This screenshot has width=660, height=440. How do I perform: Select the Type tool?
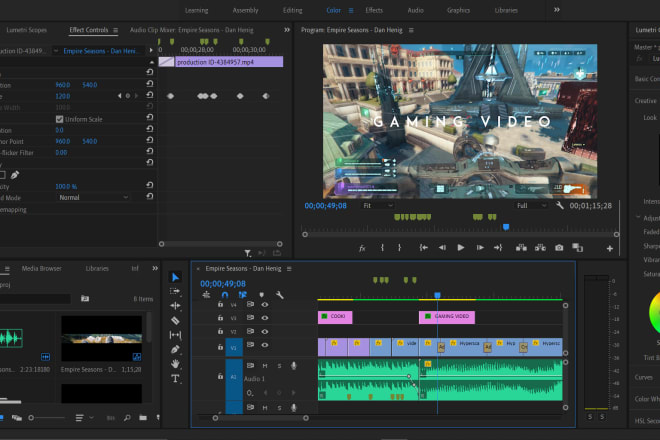(175, 378)
